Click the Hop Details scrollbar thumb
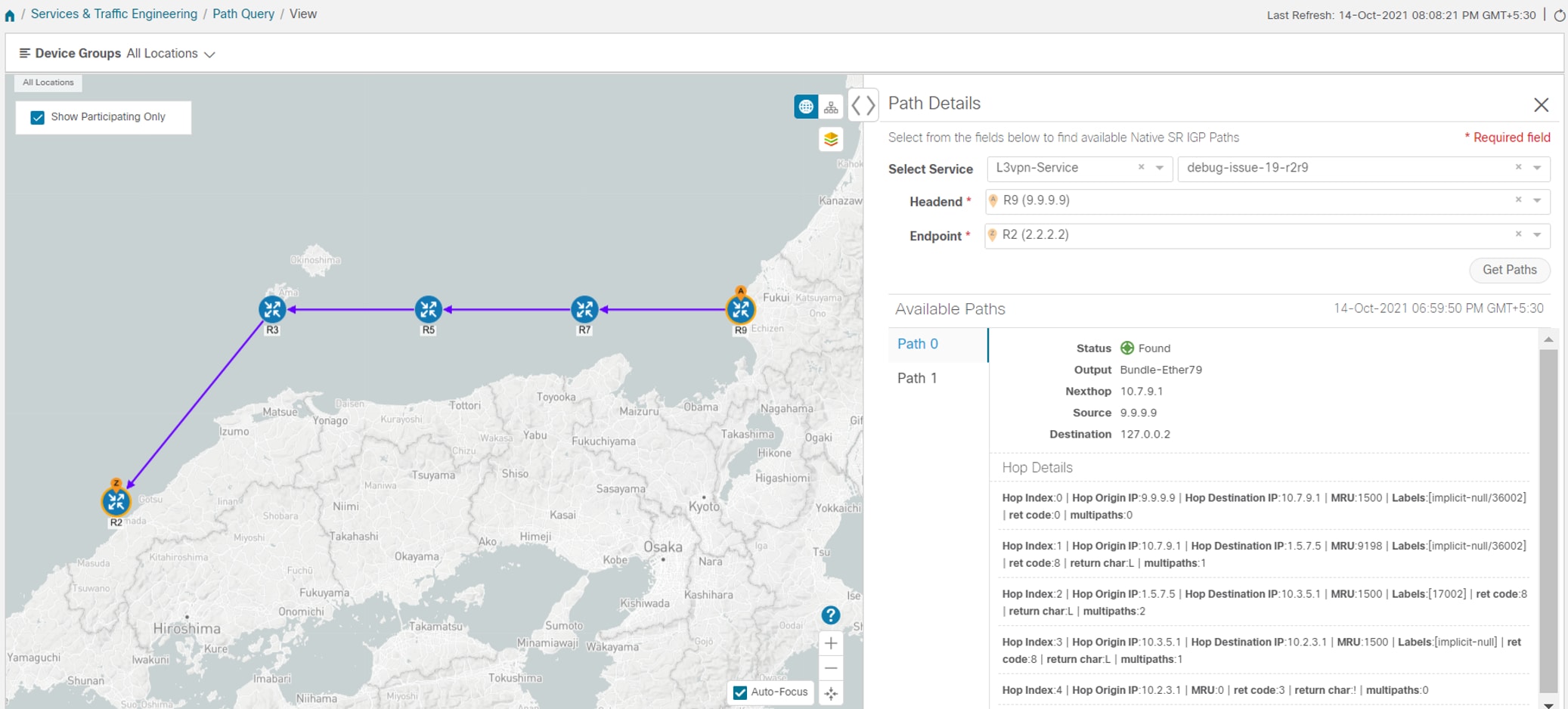Image resolution: width=1568 pixels, height=709 pixels. 1548,520
